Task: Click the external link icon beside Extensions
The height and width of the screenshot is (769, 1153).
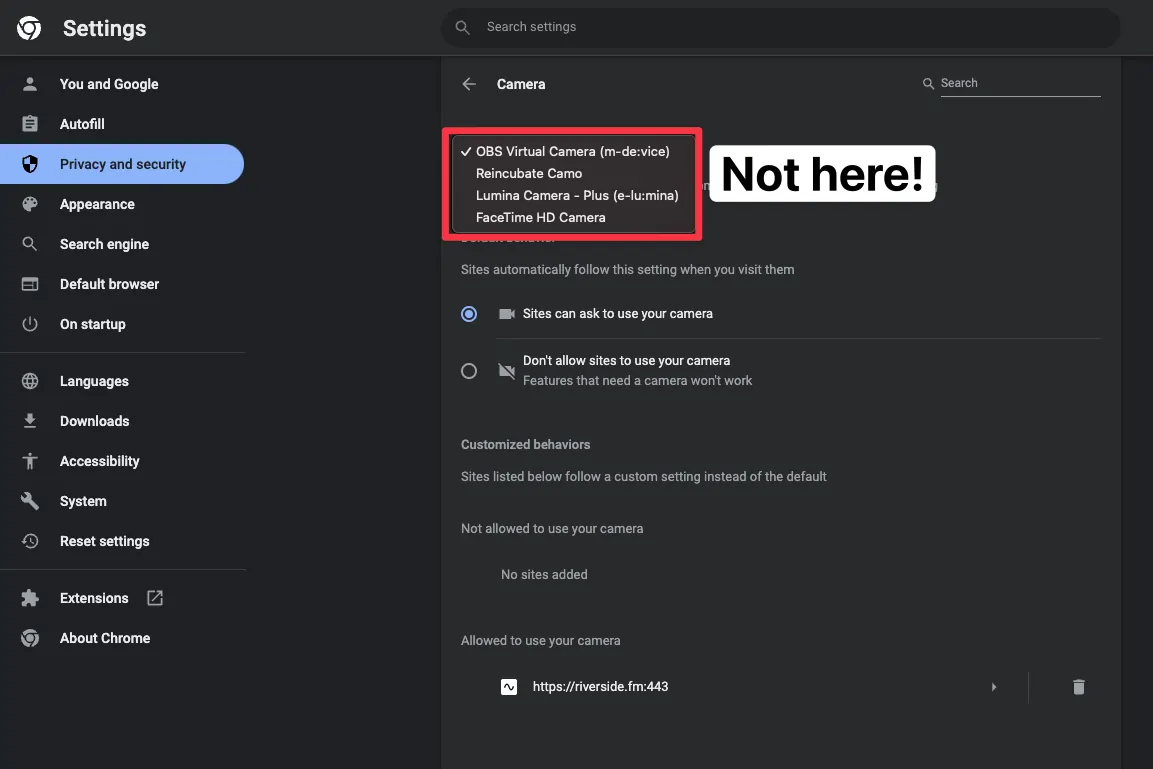Action: pos(154,598)
